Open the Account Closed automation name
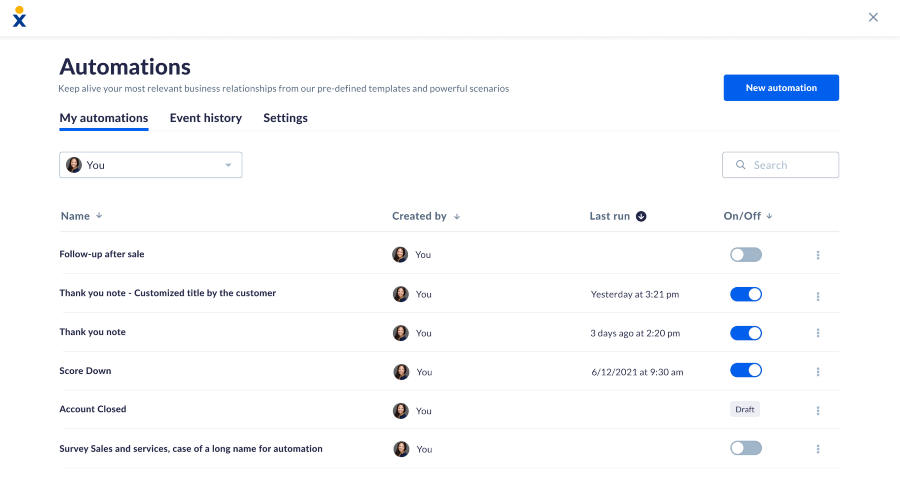 pyautogui.click(x=92, y=409)
